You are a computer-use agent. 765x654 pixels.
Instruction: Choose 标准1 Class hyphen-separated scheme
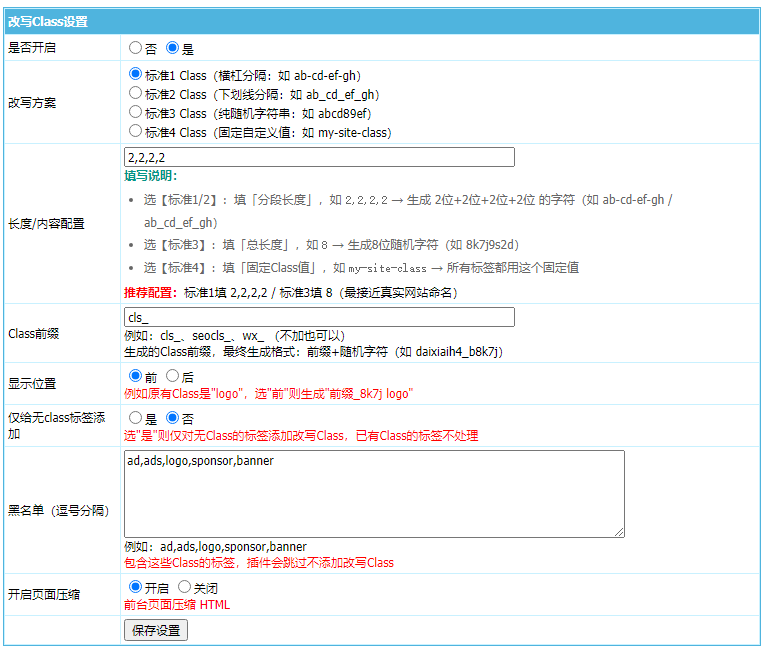point(135,74)
